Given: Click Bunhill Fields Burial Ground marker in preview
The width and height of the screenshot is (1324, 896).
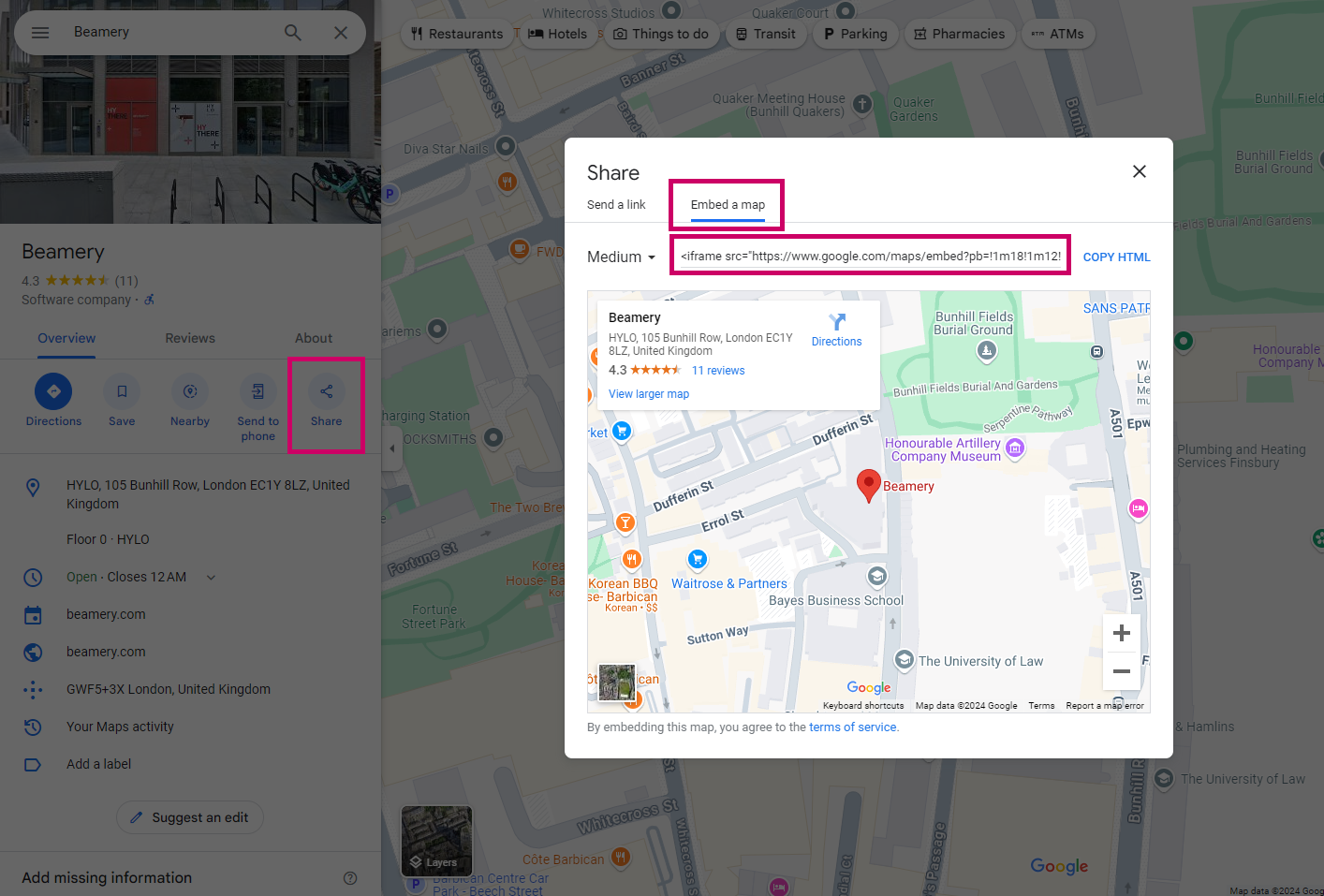Looking at the screenshot, I should click(986, 351).
